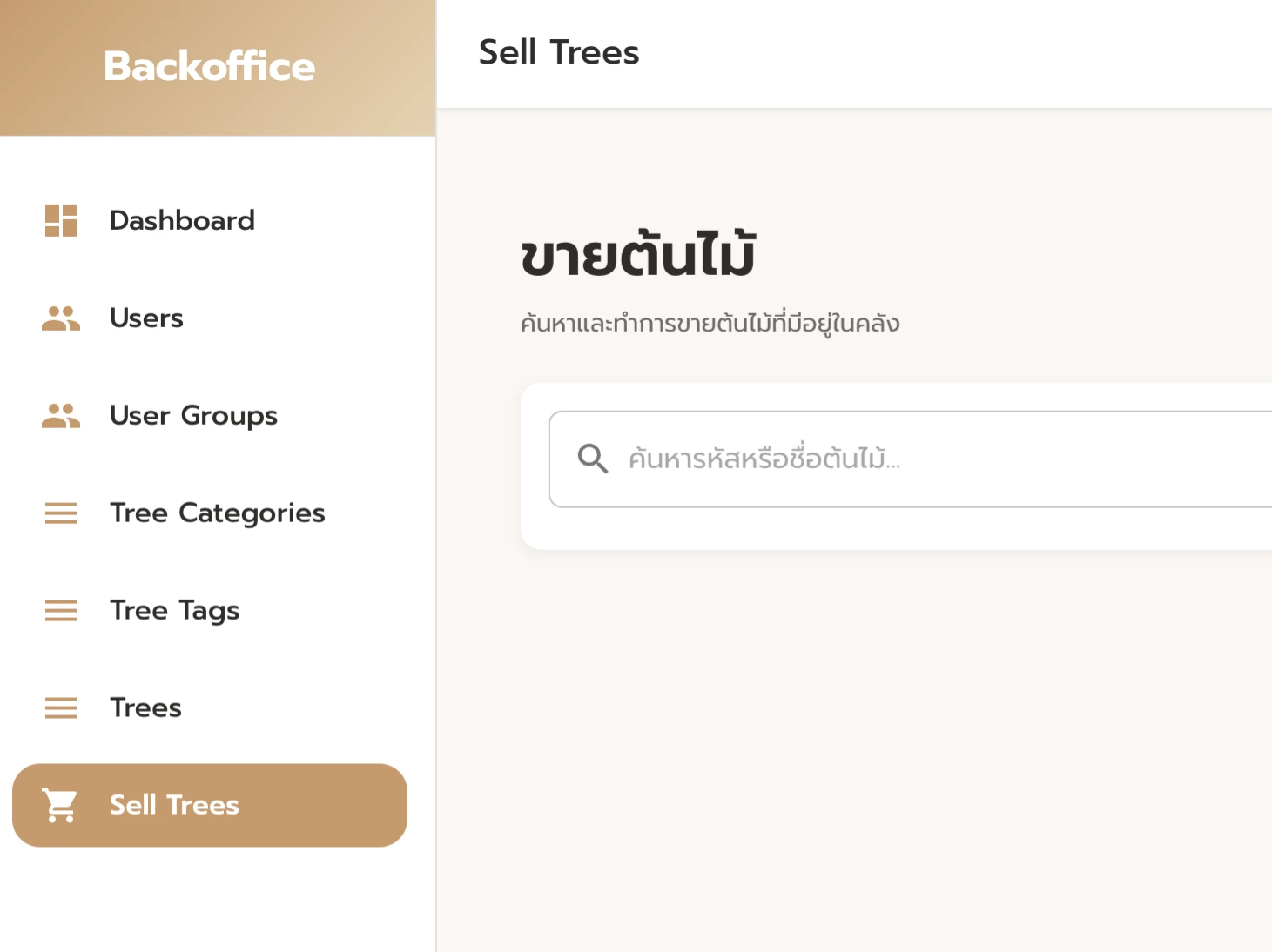Viewport: 1272px width, 952px height.
Task: Click the Backoffice logo text
Action: coord(209,67)
